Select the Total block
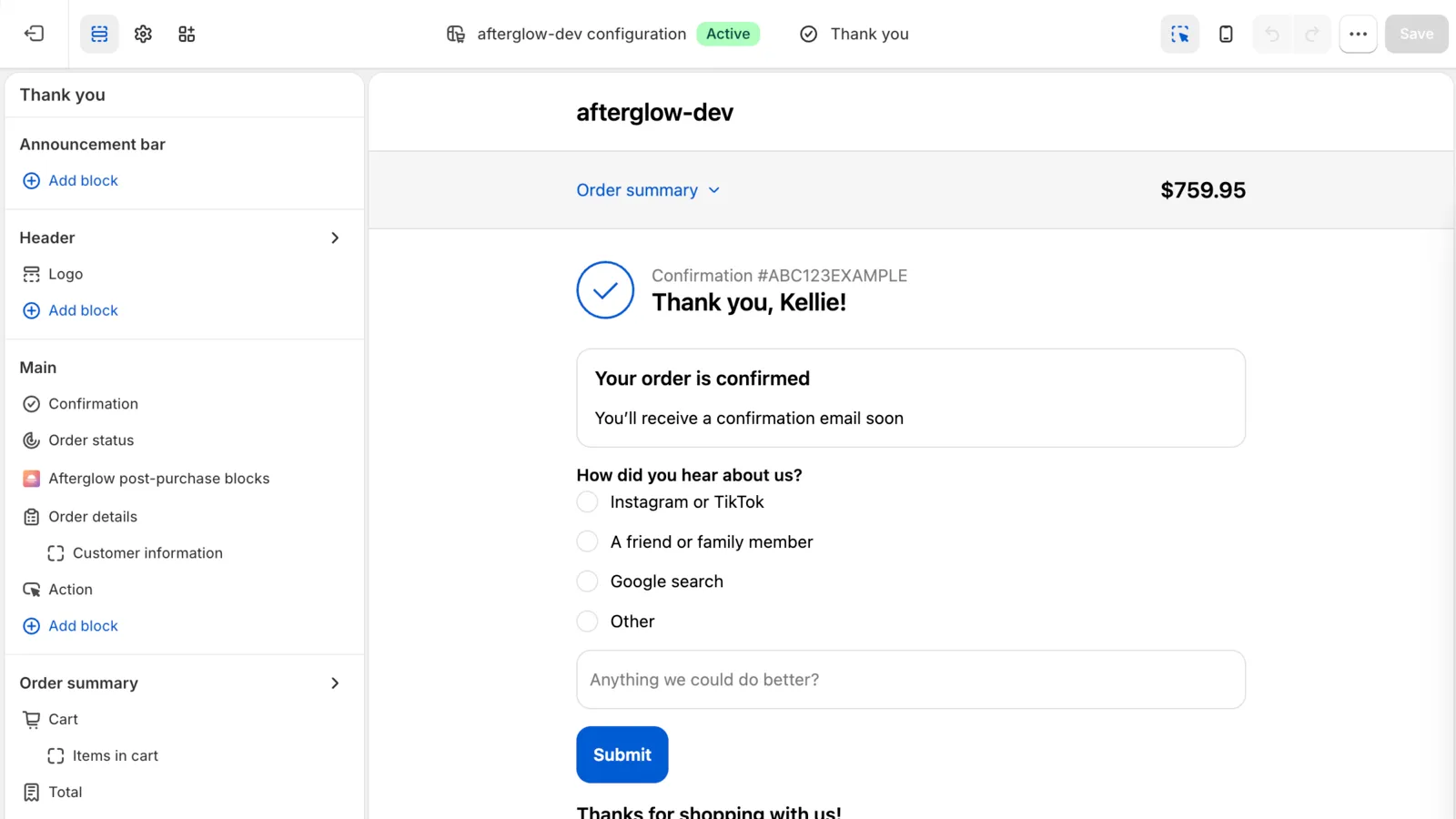1456x819 pixels. [x=52, y=793]
